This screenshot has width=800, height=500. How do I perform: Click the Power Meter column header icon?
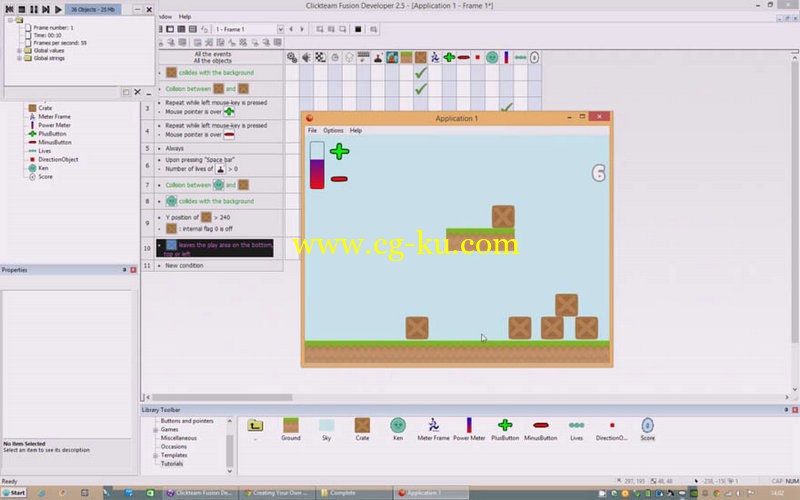point(506,58)
